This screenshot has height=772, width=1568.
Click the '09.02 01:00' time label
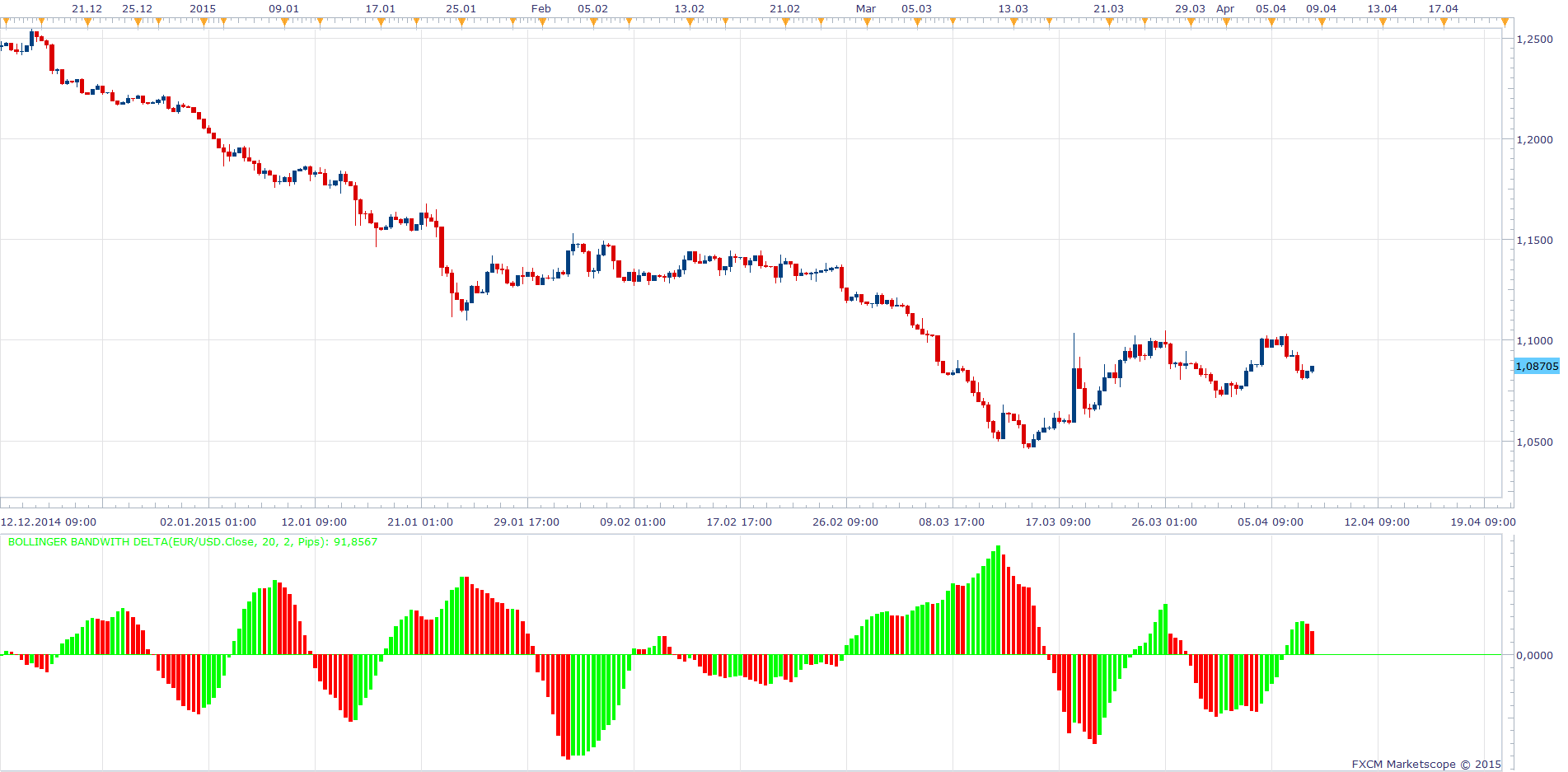point(633,522)
